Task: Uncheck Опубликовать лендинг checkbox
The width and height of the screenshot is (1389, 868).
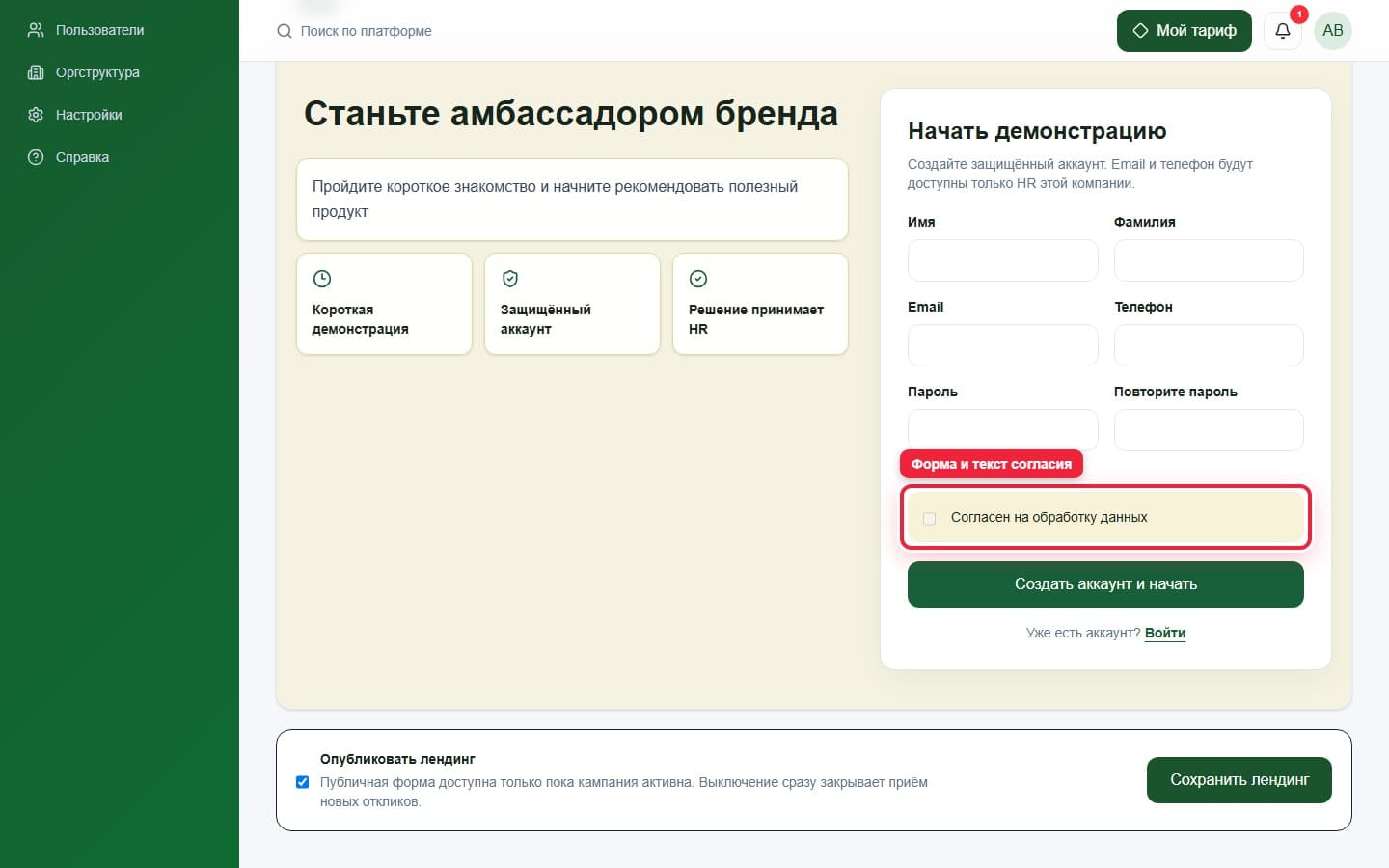Action: pos(303,782)
